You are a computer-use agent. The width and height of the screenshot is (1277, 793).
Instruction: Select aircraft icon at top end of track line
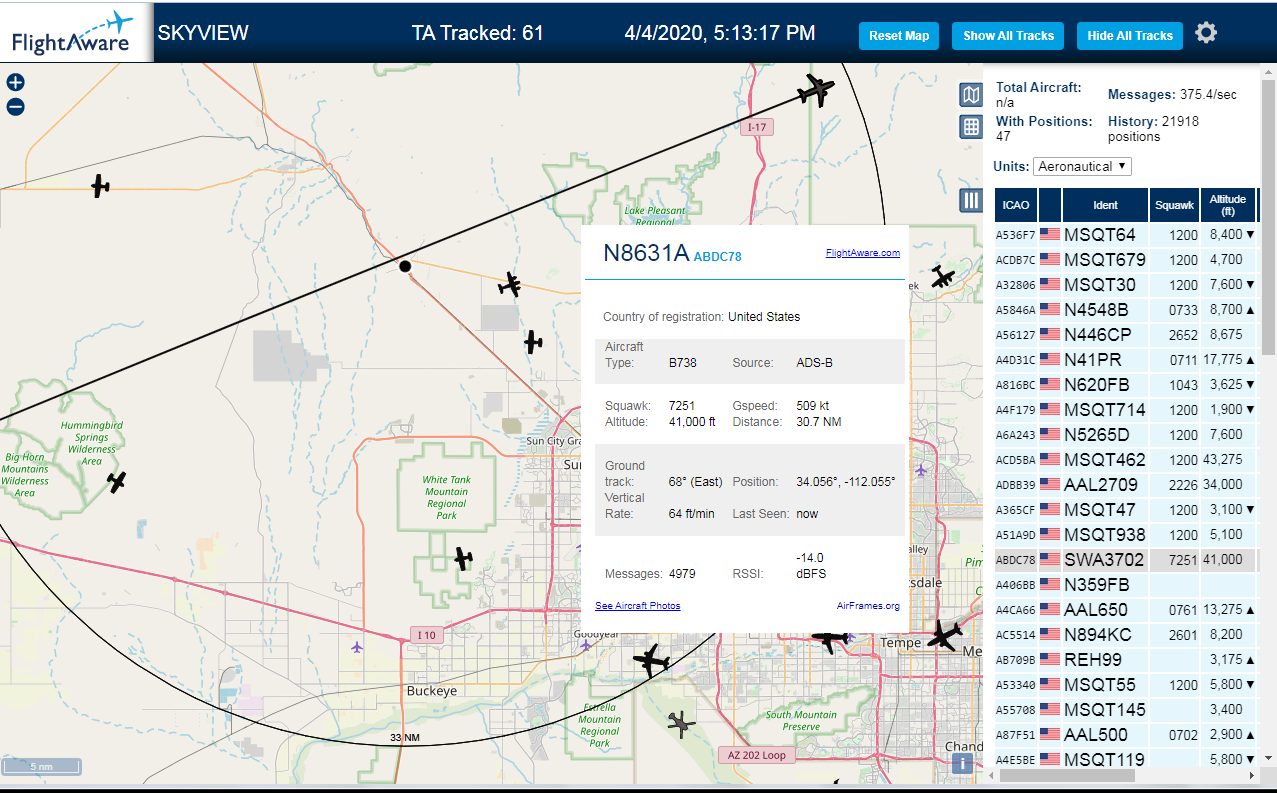coord(816,91)
